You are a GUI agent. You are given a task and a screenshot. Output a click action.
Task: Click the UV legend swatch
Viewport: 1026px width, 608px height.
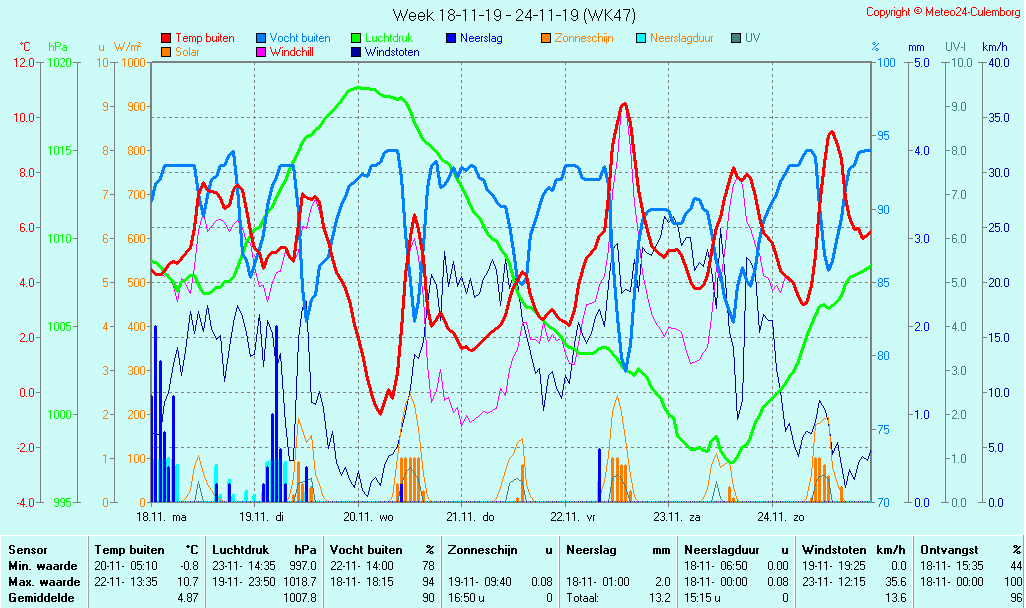click(x=736, y=38)
